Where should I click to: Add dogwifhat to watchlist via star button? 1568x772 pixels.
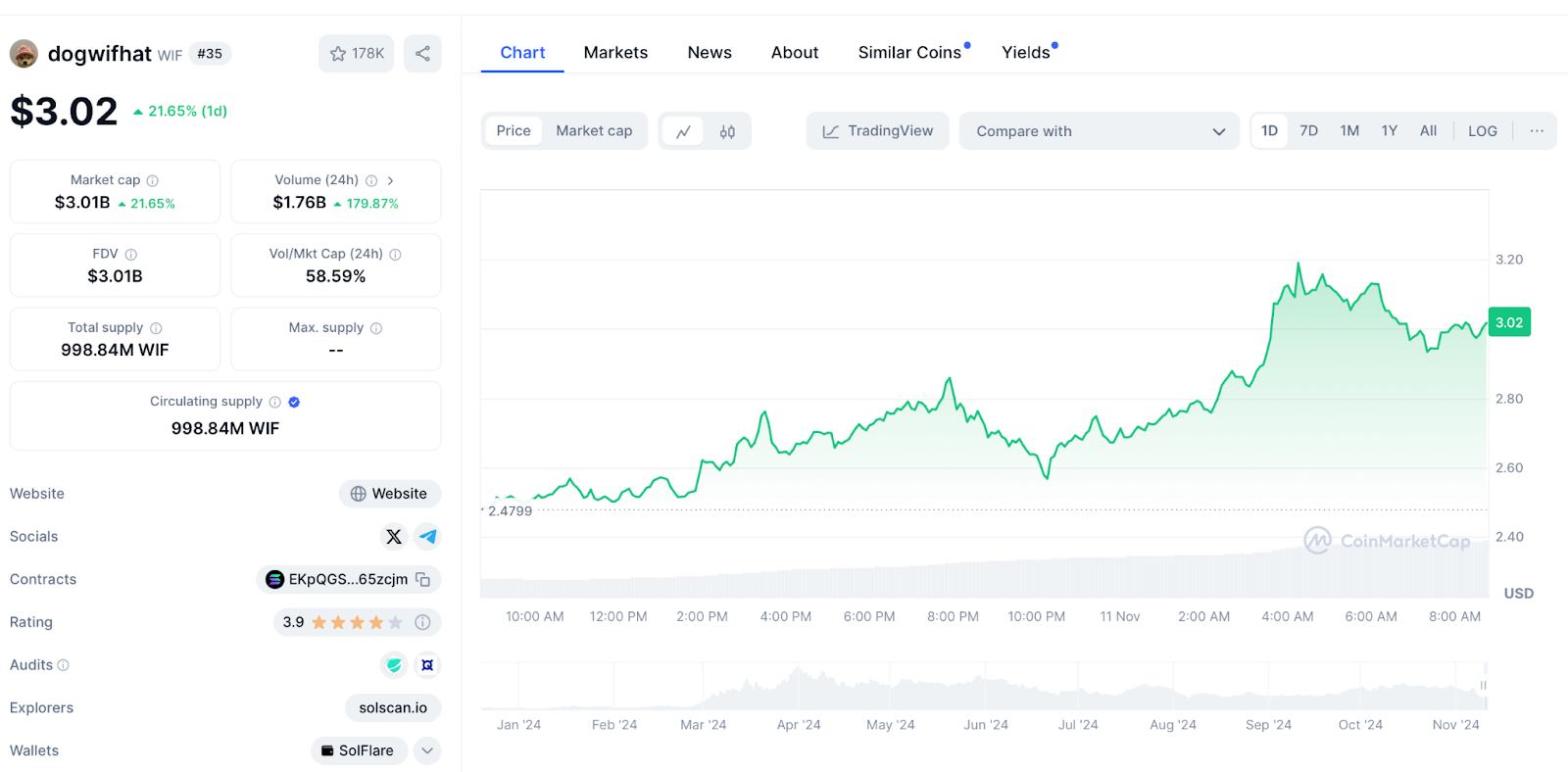coord(356,54)
